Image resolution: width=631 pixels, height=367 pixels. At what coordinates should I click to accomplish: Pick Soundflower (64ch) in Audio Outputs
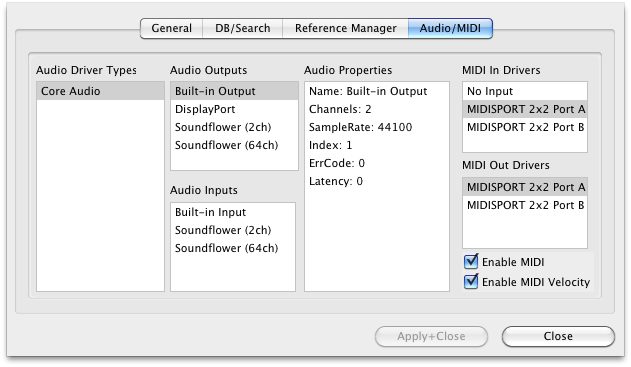coord(234,145)
